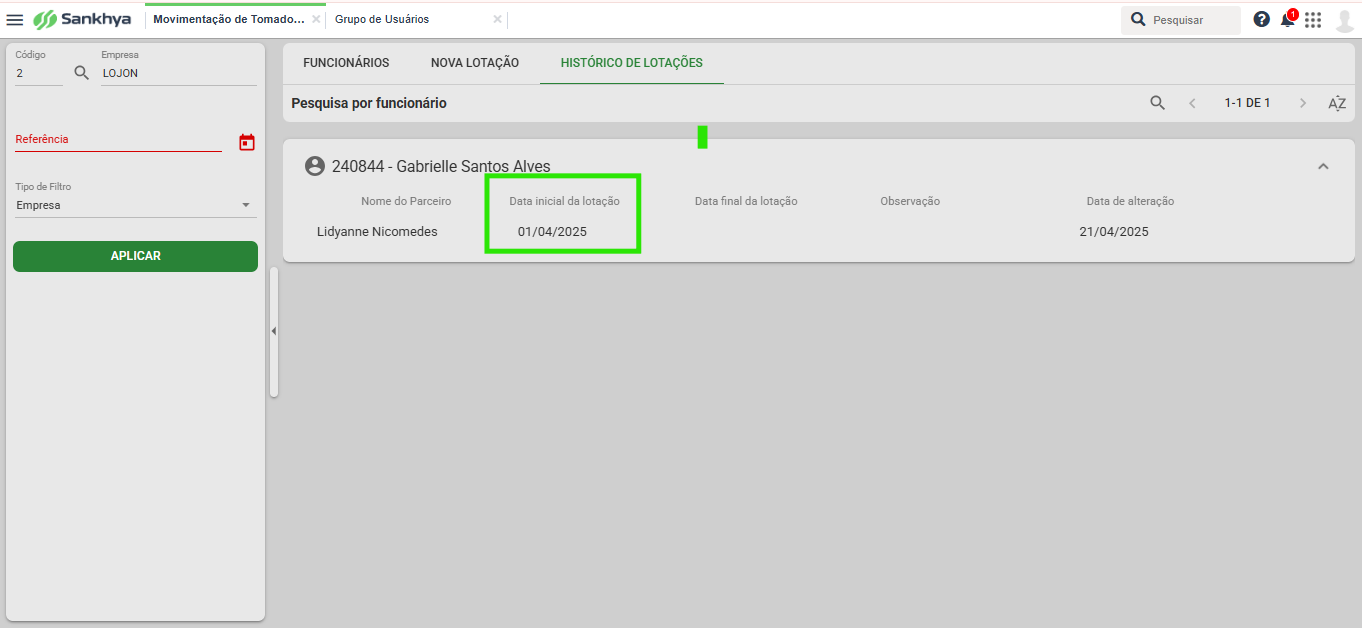1362x628 pixels.
Task: Open the notifications bell
Action: tap(1288, 20)
